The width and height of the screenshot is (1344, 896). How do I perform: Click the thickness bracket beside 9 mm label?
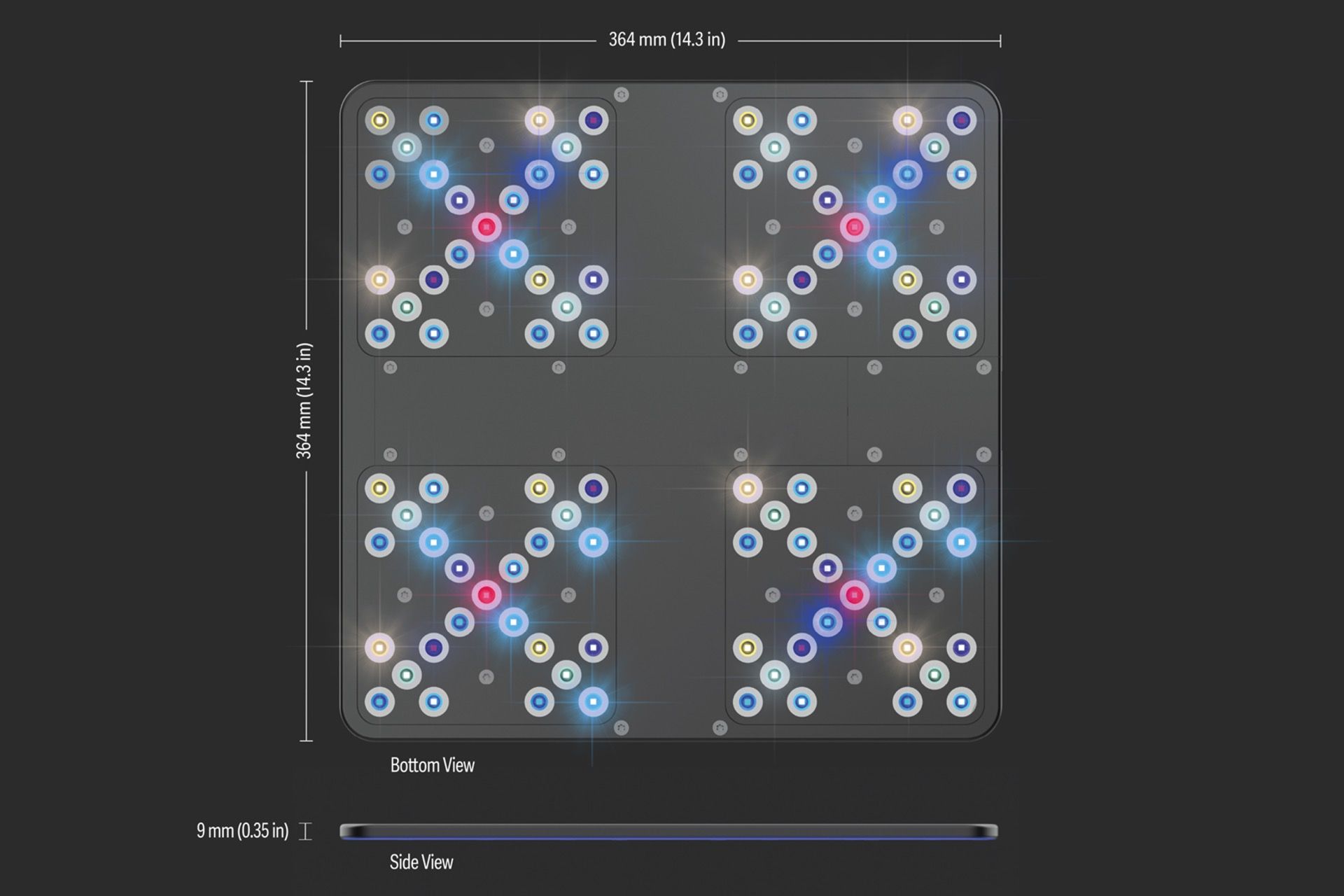tap(305, 832)
